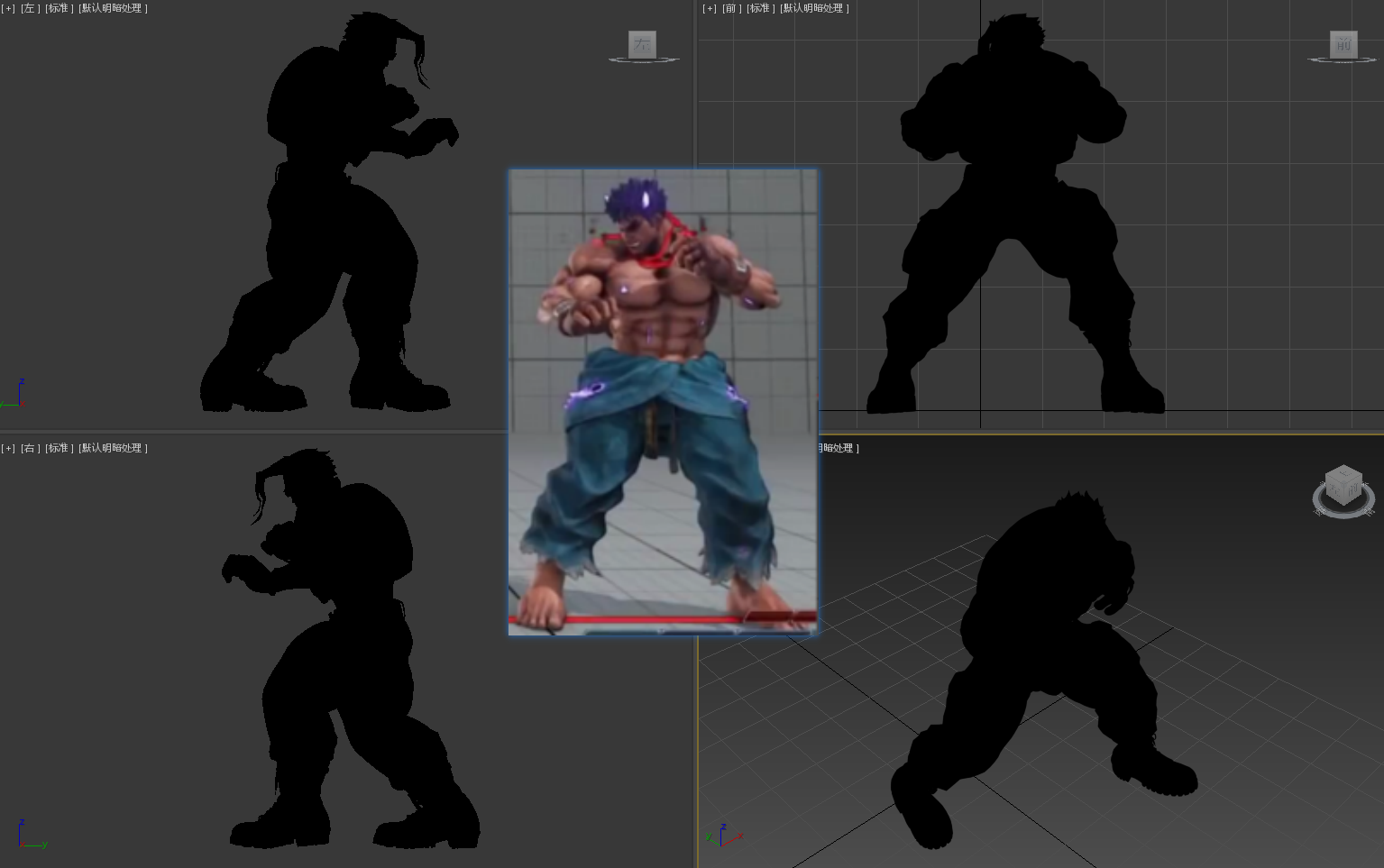This screenshot has height=868, width=1384.
Task: Click the 3D ViewCube in perspective viewport
Action: pyautogui.click(x=1343, y=485)
